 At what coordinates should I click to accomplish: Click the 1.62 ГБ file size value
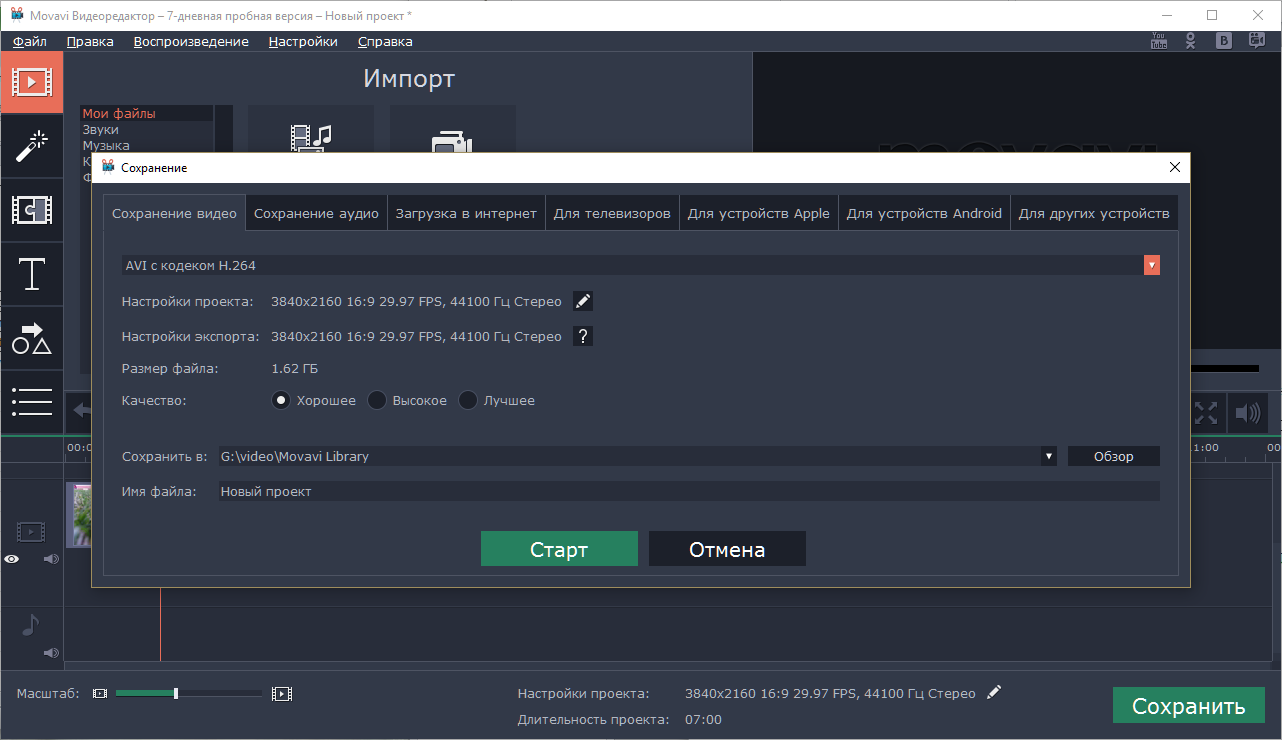pos(295,368)
